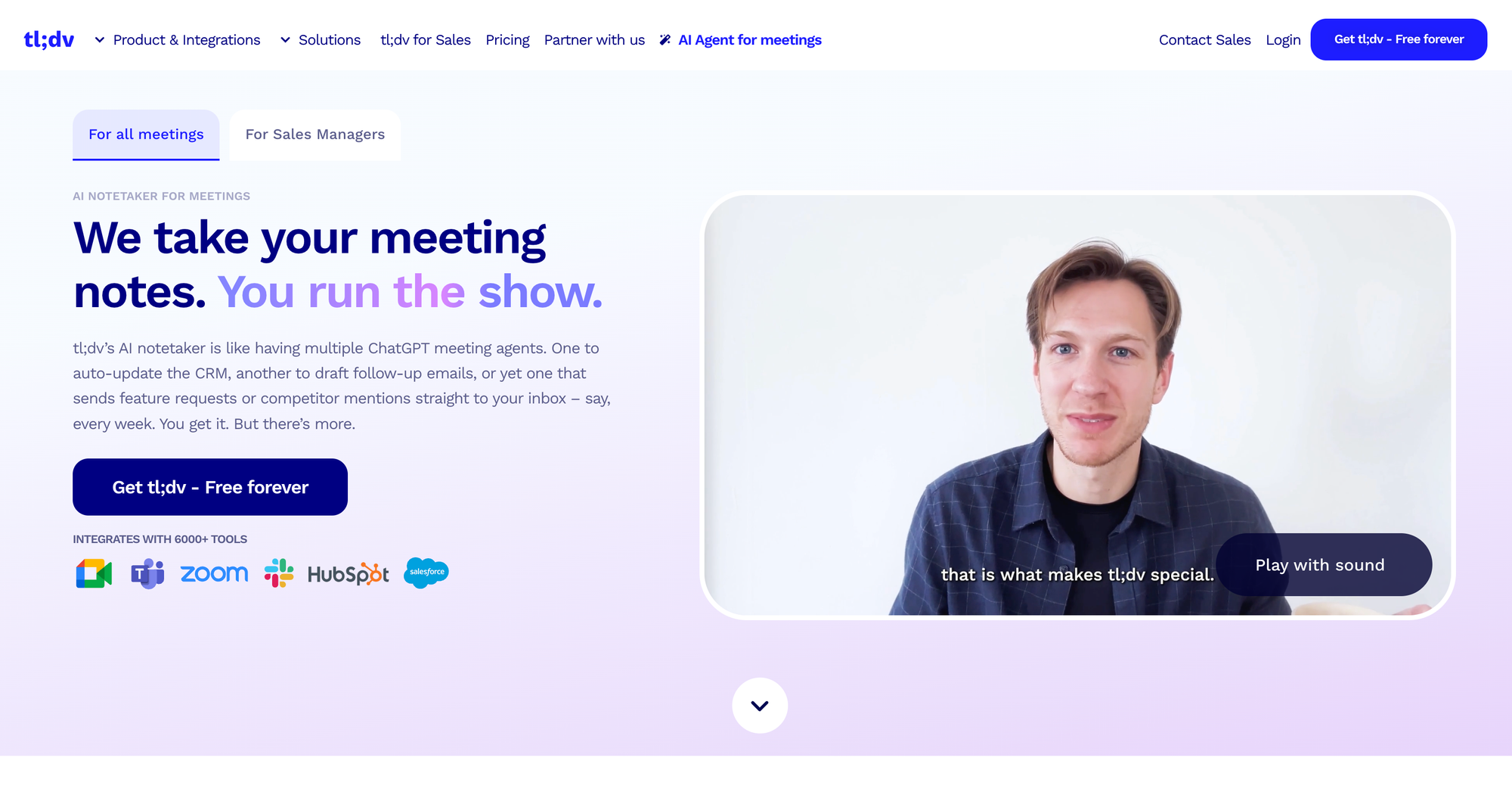Click Contact Sales in the header
1512x804 pixels.
[x=1204, y=39]
